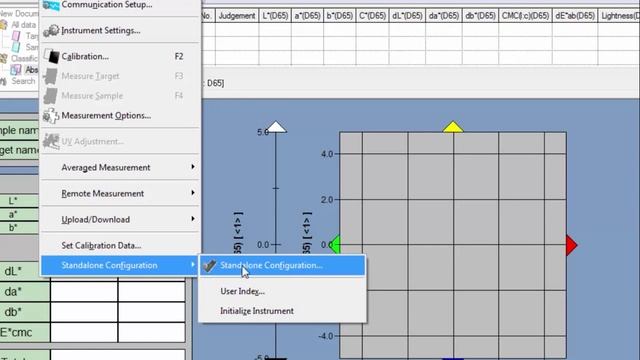Screen dimensions: 640x360
Task: Click the db* first value cell
Action: (x=84, y=312)
